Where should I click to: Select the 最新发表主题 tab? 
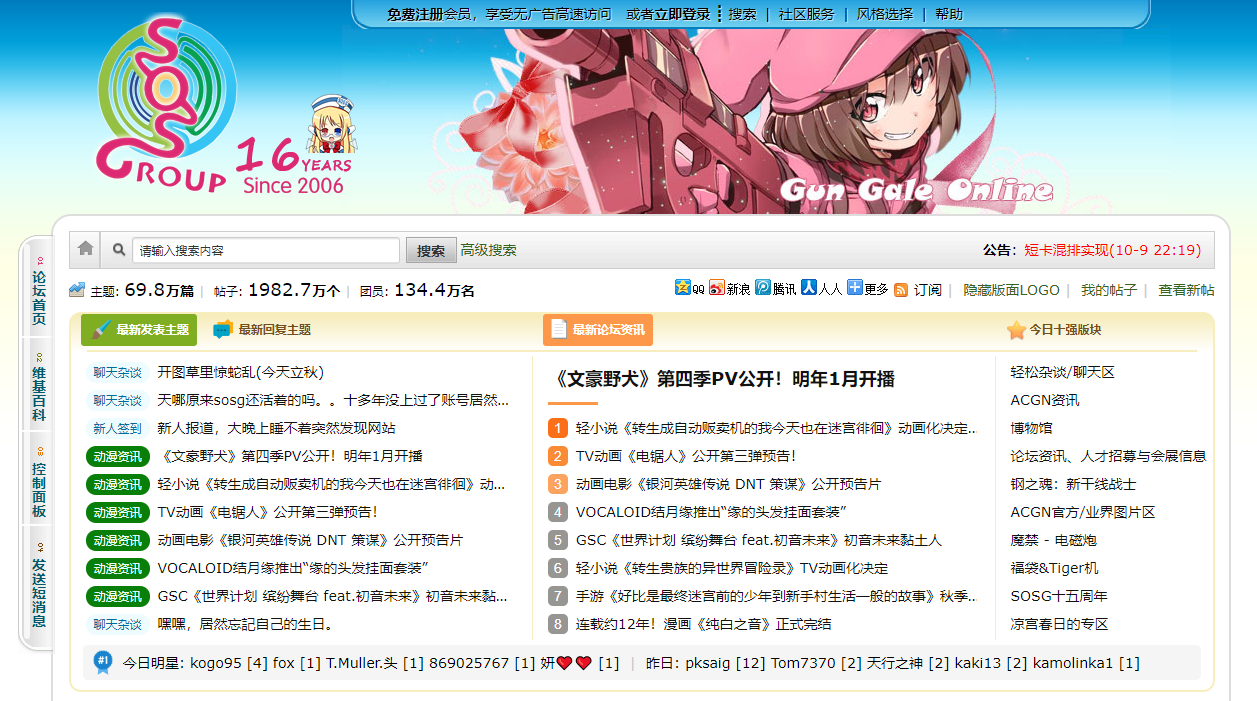point(139,329)
